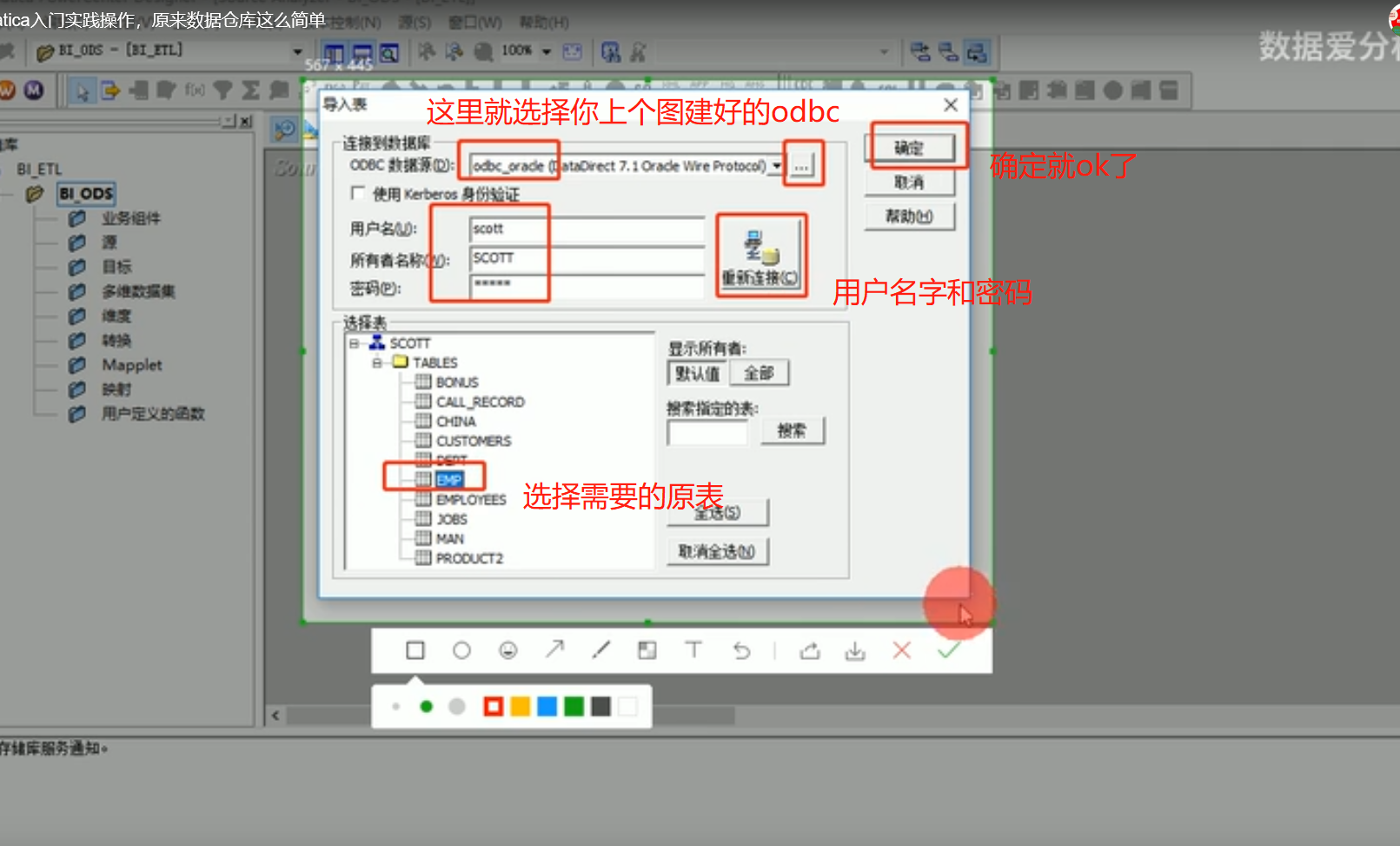The height and width of the screenshot is (846, 1400).
Task: Click the 取消全选 button
Action: point(716,550)
